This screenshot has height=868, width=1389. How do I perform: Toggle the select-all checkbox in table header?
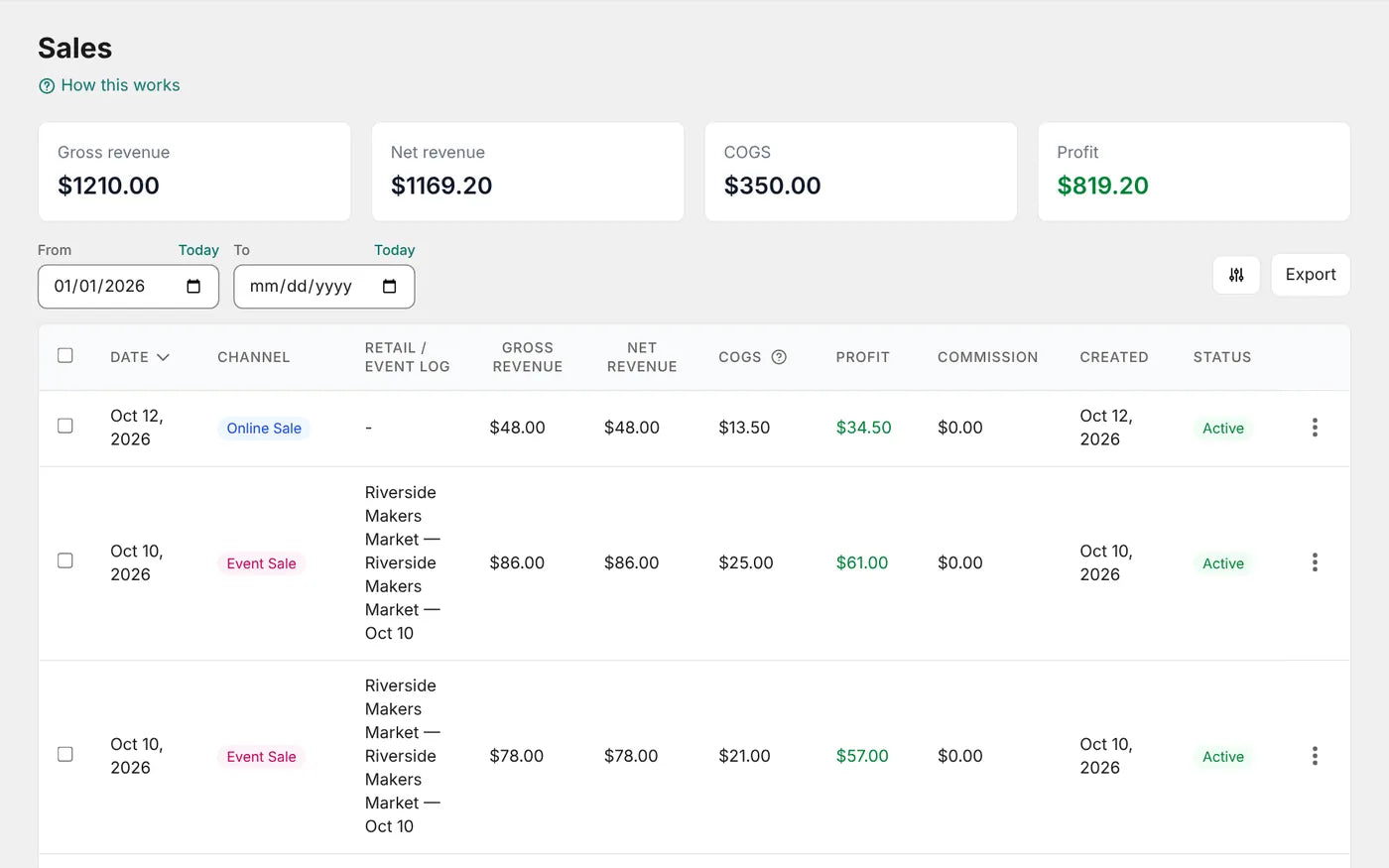click(65, 355)
